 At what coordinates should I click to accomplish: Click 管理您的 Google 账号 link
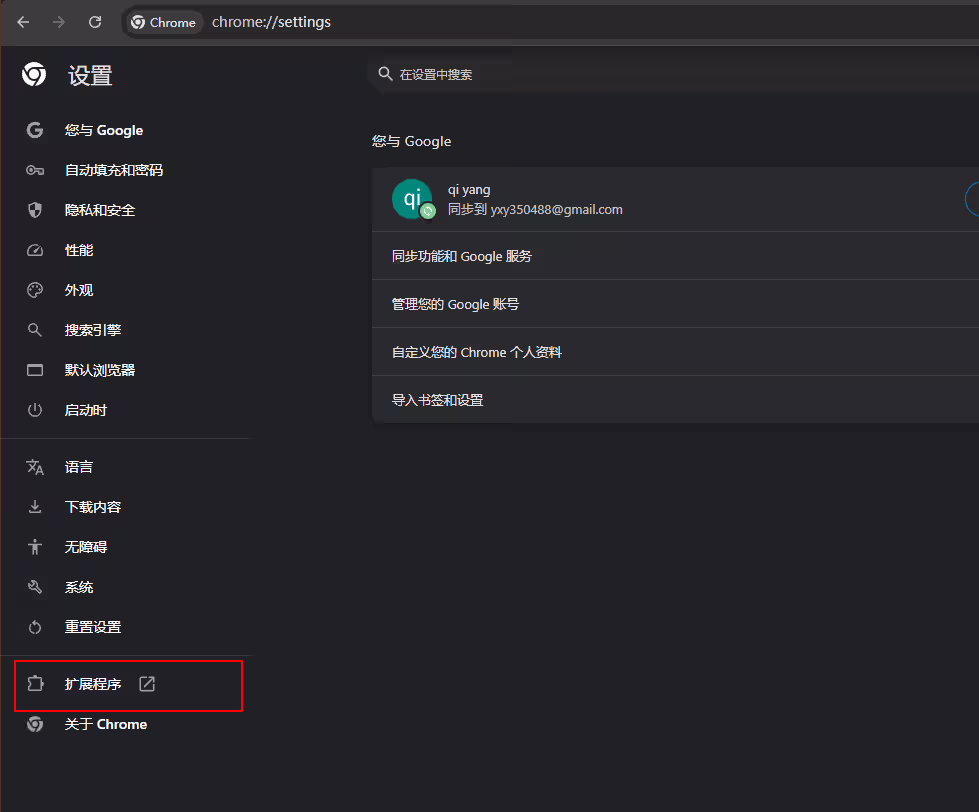(455, 304)
